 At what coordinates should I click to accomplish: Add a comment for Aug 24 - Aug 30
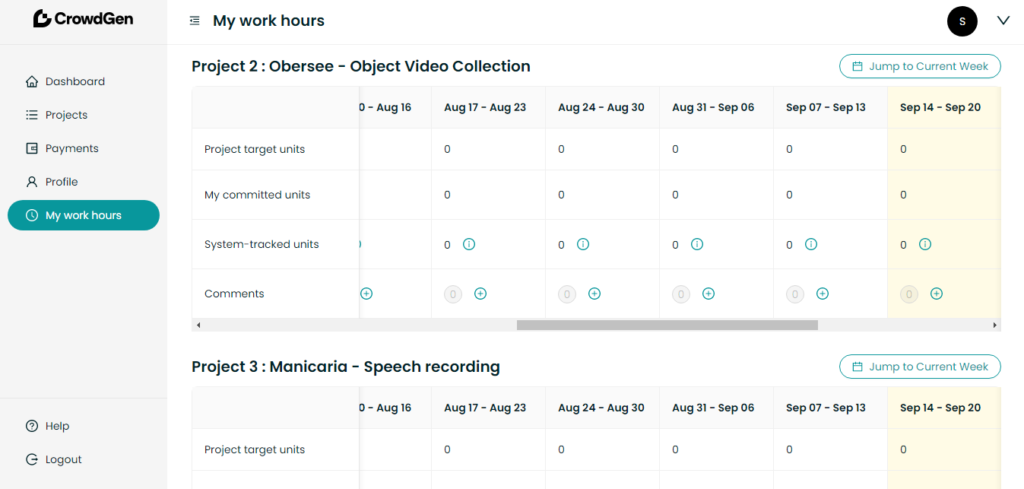click(x=594, y=294)
